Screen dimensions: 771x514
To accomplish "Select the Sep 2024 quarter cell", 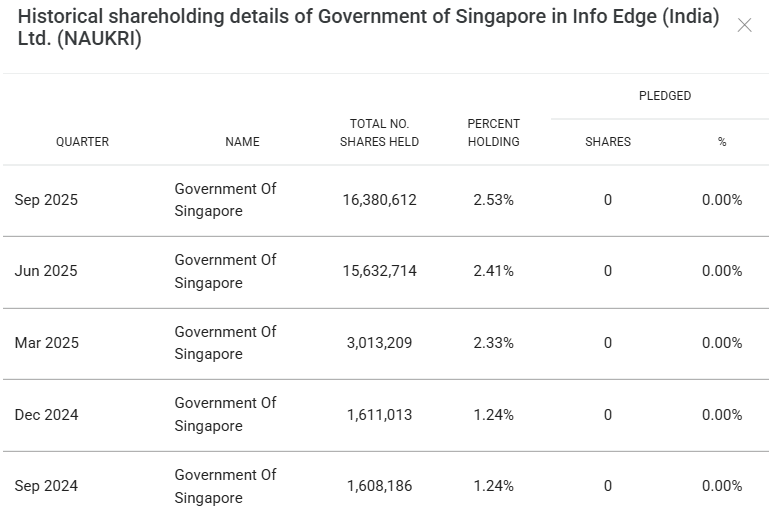I will 46,486.
